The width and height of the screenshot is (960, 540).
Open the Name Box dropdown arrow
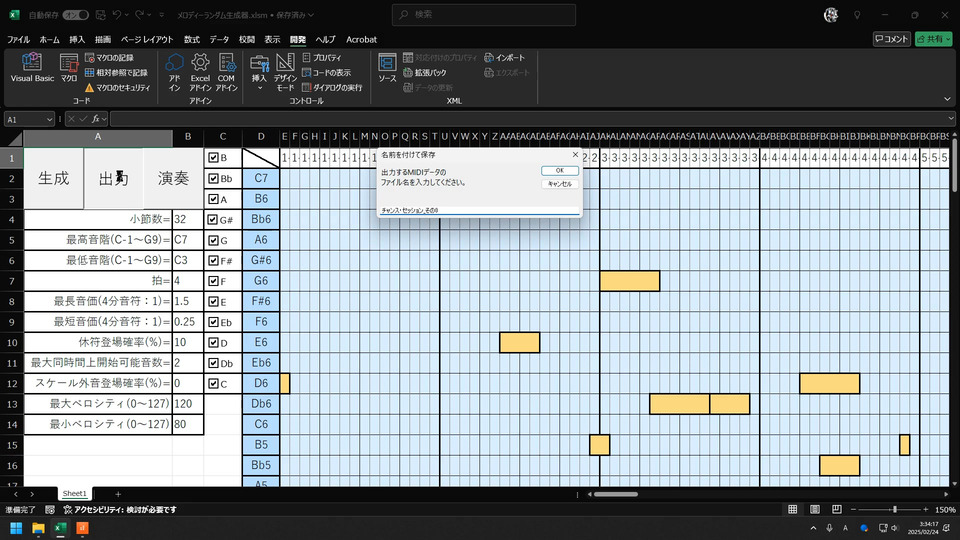click(51, 119)
